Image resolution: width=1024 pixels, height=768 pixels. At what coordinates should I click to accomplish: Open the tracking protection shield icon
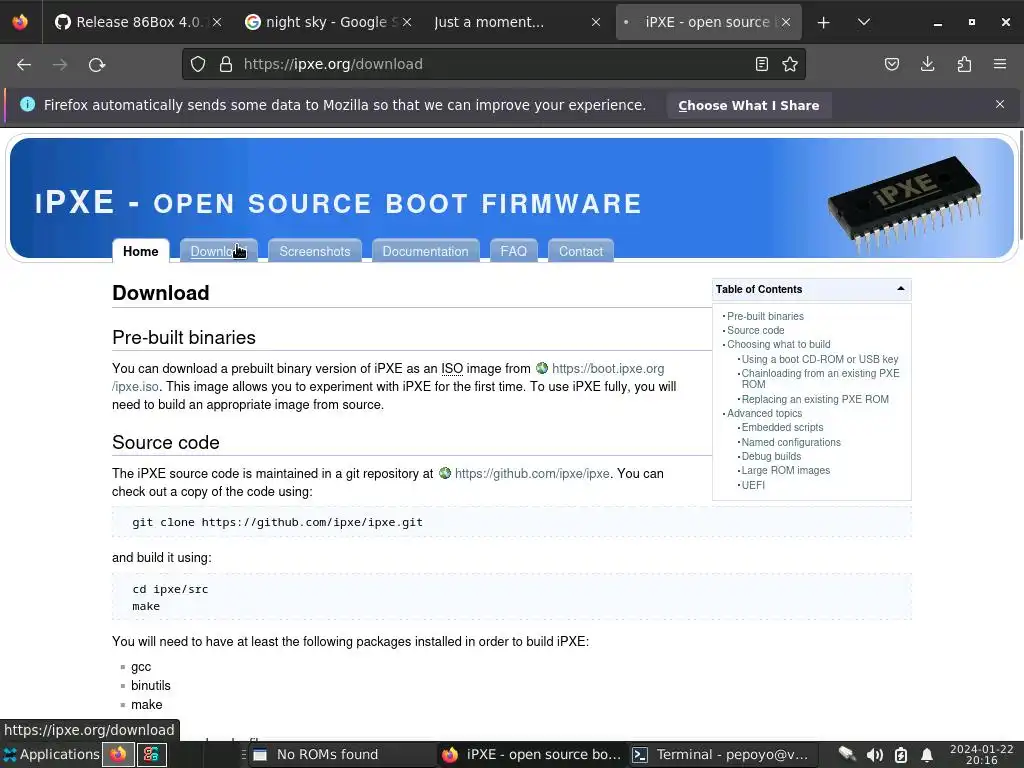[x=198, y=64]
